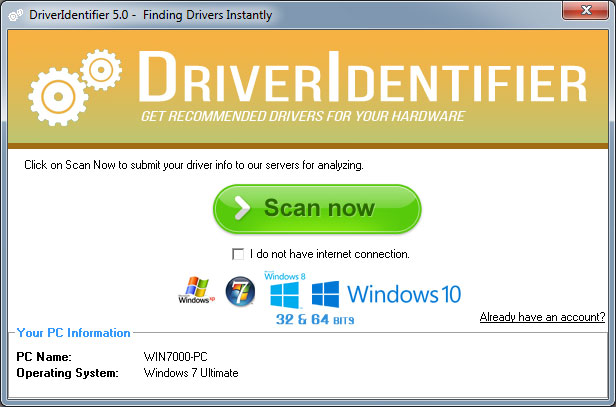This screenshot has height=407, width=616.
Task: Click the Windows XP logo icon
Action: click(x=196, y=291)
